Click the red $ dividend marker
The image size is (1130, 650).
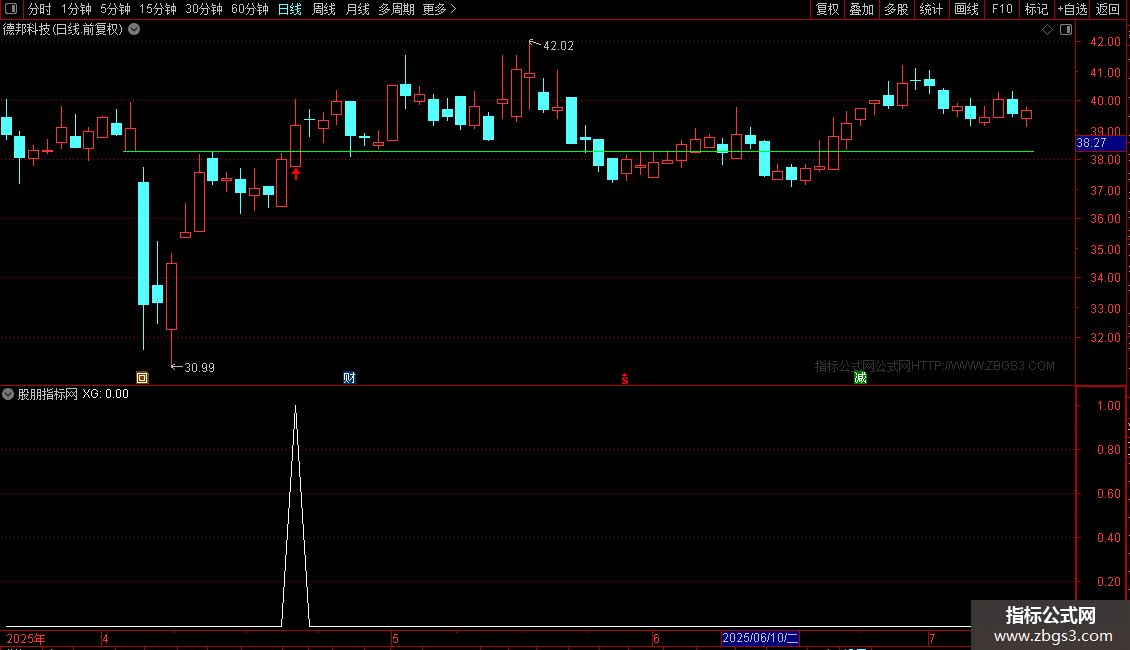point(625,379)
